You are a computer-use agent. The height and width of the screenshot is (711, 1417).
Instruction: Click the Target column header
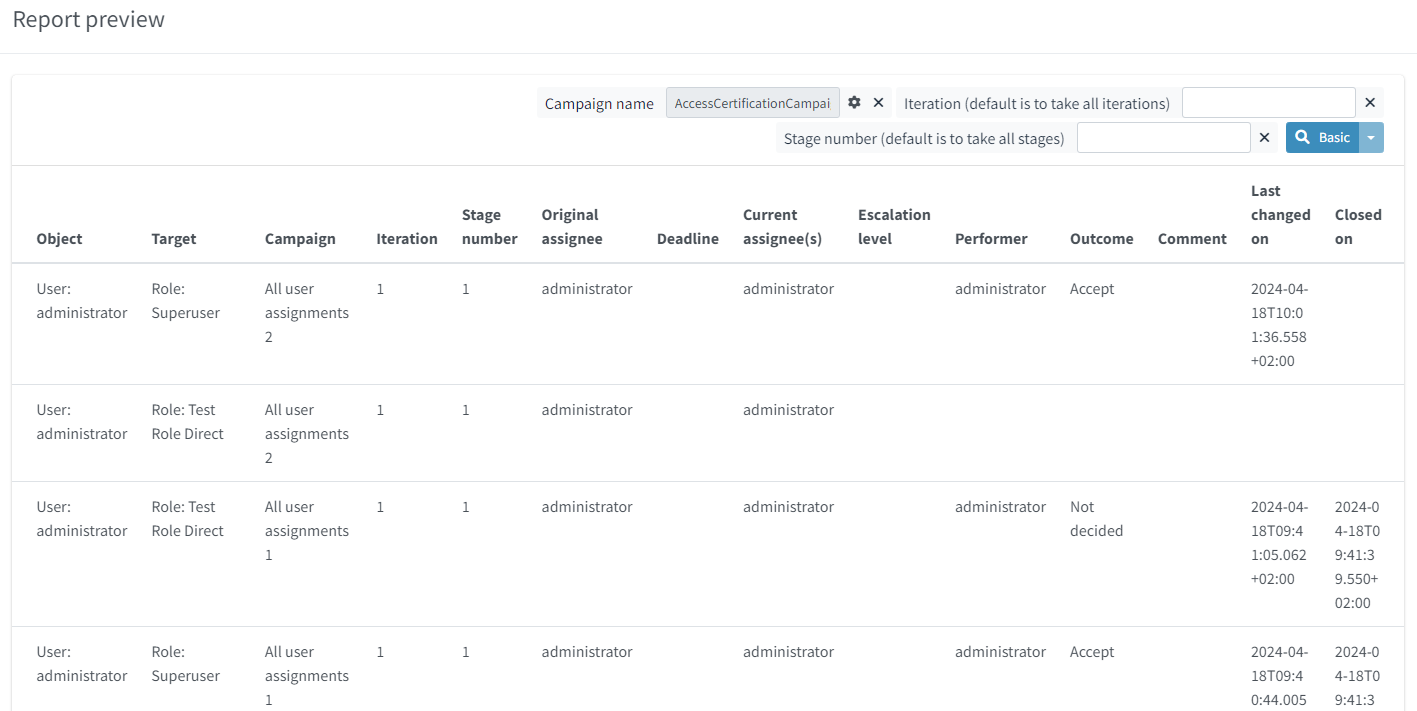pyautogui.click(x=174, y=239)
